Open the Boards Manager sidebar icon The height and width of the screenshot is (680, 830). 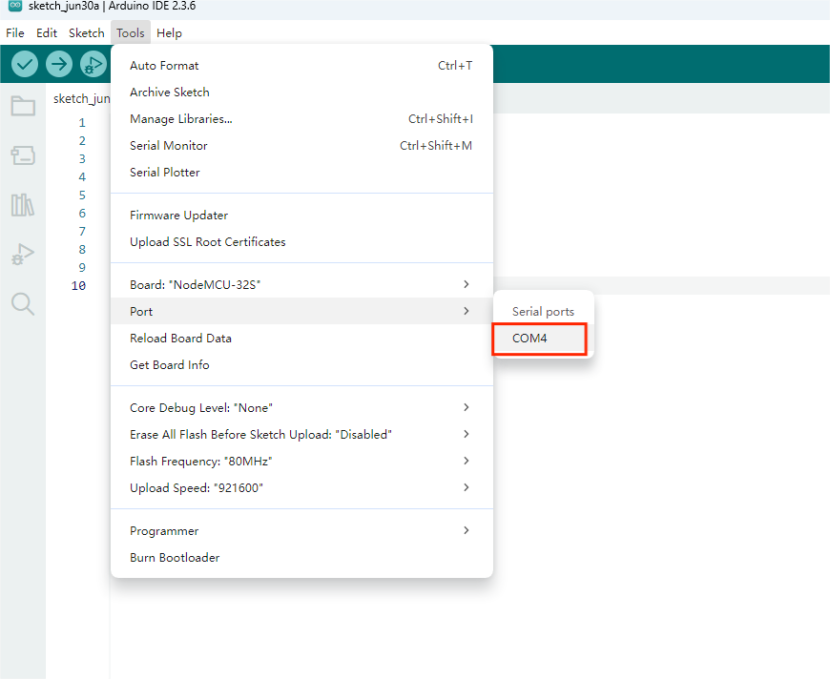tap(23, 155)
